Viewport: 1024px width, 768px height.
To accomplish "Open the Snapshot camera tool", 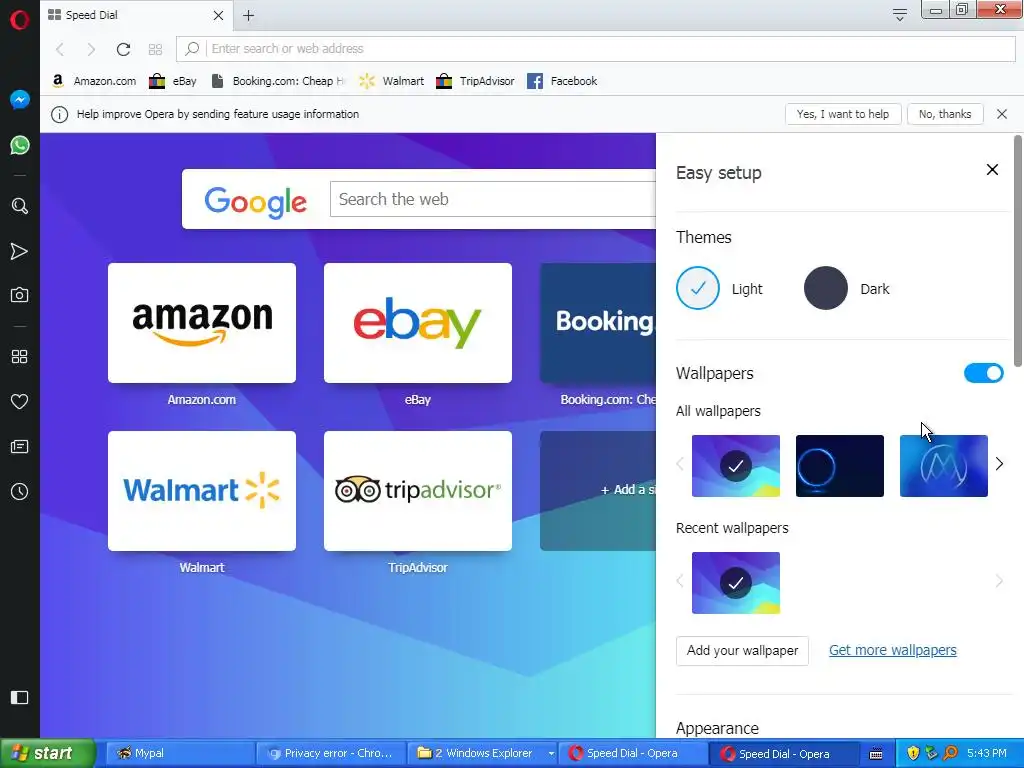I will 20,295.
